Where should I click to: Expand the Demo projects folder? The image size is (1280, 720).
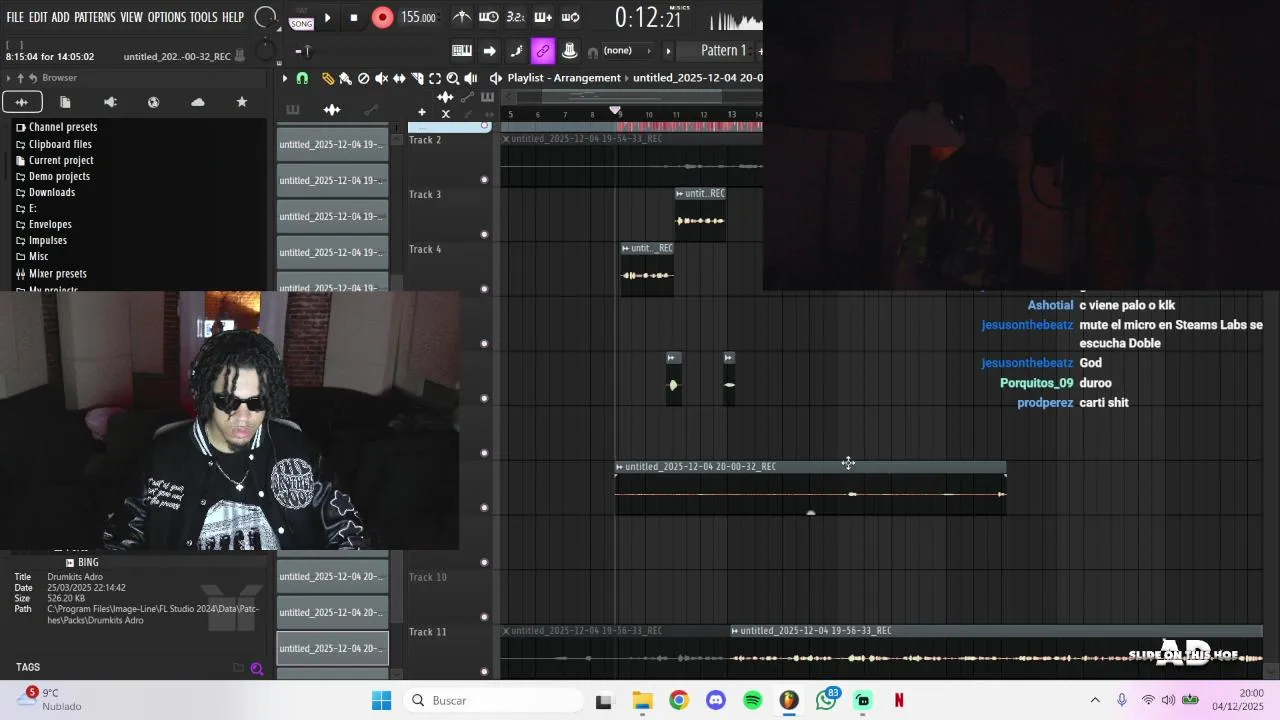click(x=53, y=176)
